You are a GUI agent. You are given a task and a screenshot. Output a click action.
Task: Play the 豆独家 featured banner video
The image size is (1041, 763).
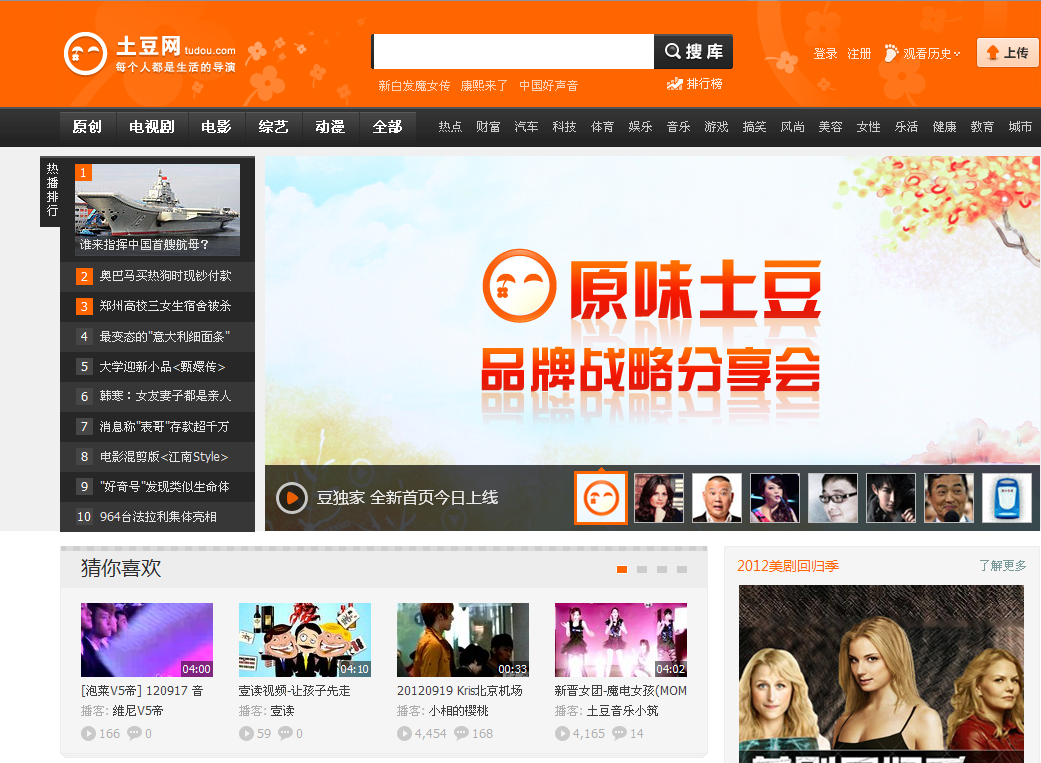click(292, 497)
